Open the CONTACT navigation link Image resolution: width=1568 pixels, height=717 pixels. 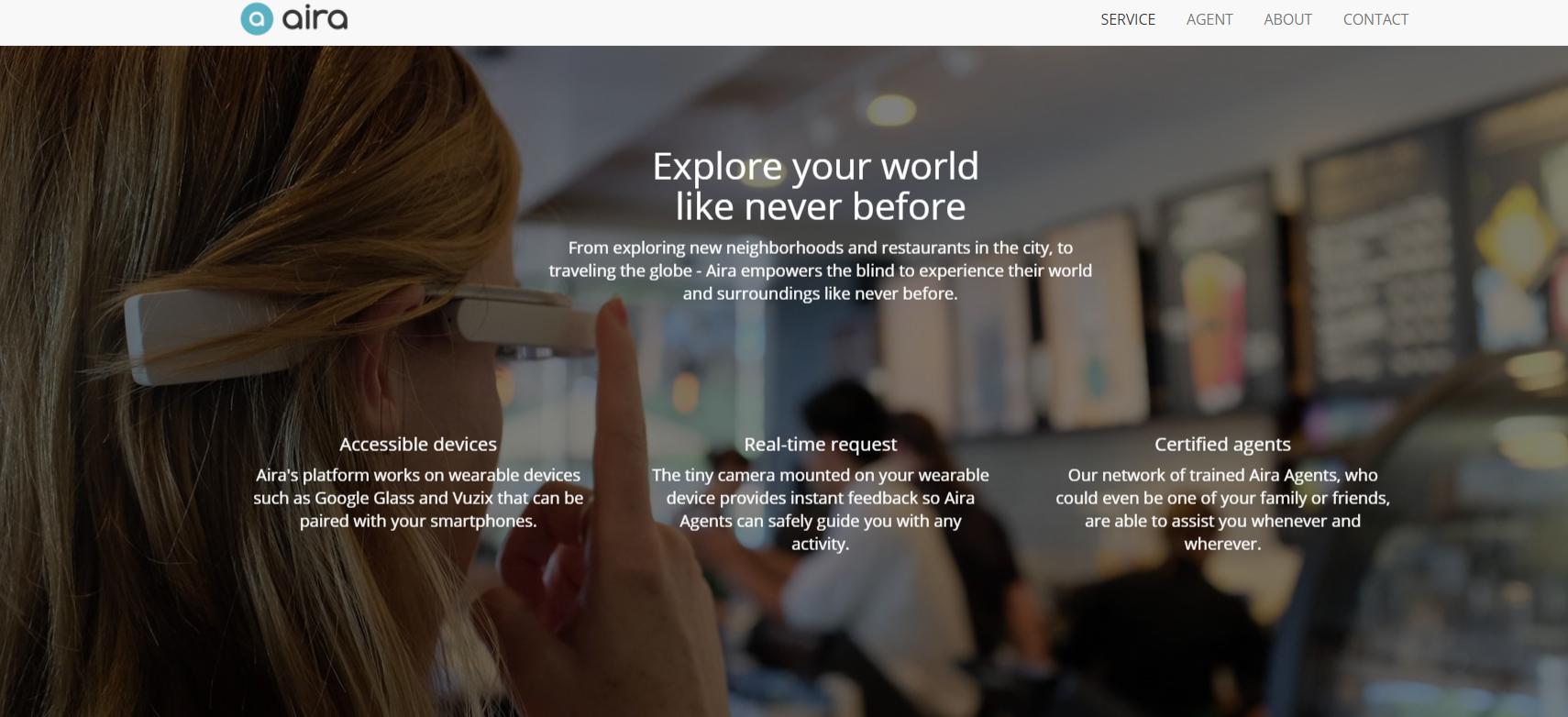1375,19
